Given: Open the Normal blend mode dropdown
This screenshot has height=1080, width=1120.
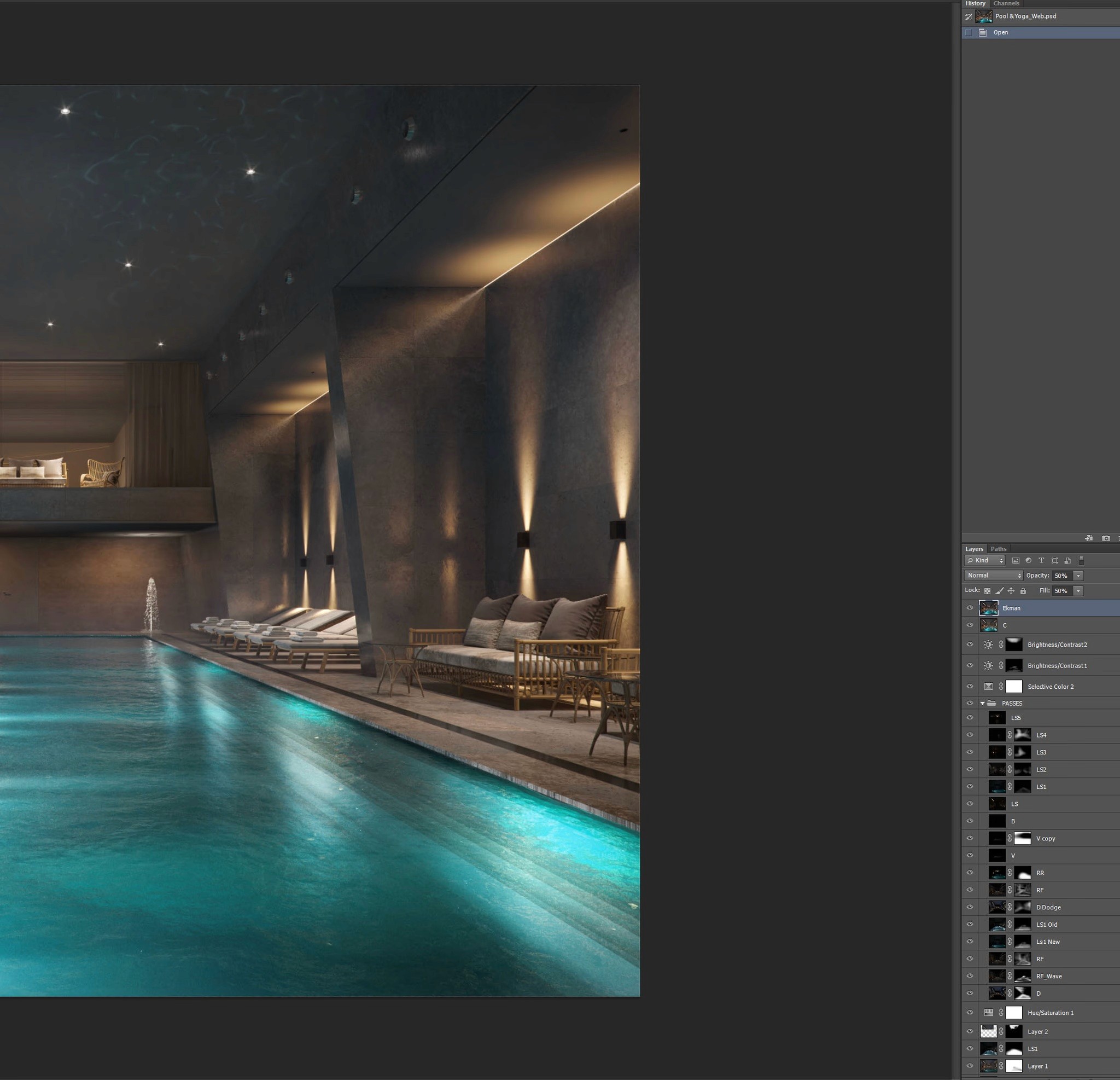Looking at the screenshot, I should (x=994, y=576).
